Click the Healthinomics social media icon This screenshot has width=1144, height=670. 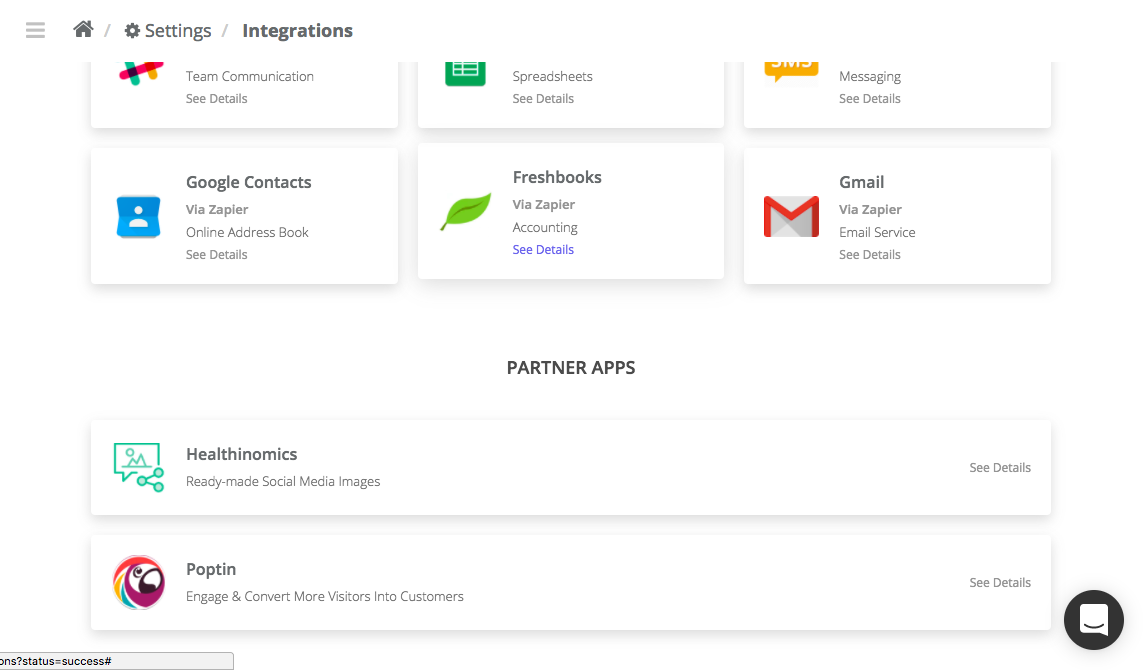pyautogui.click(x=138, y=467)
